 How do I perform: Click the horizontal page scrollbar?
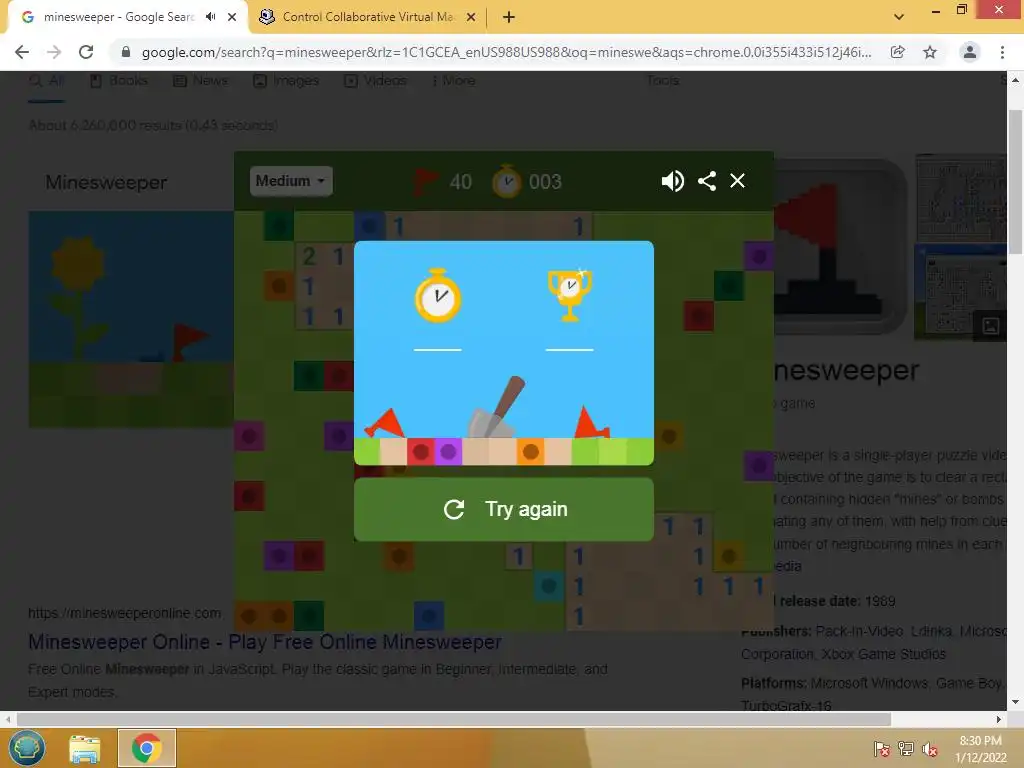(x=454, y=719)
